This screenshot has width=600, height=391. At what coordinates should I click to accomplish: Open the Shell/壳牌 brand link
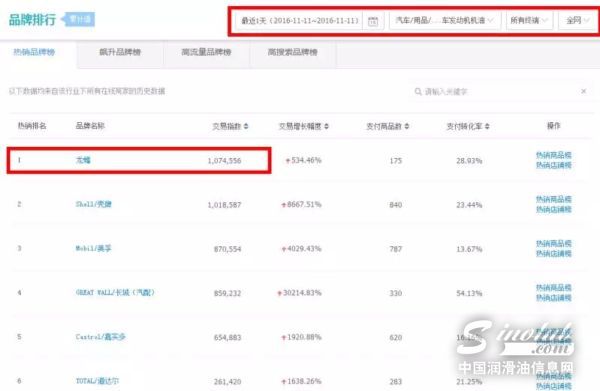93,204
